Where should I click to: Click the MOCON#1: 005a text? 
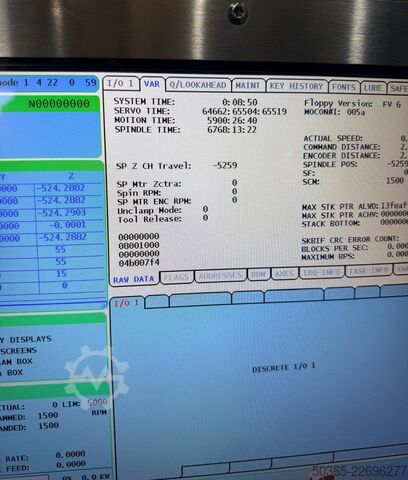pos(335,112)
